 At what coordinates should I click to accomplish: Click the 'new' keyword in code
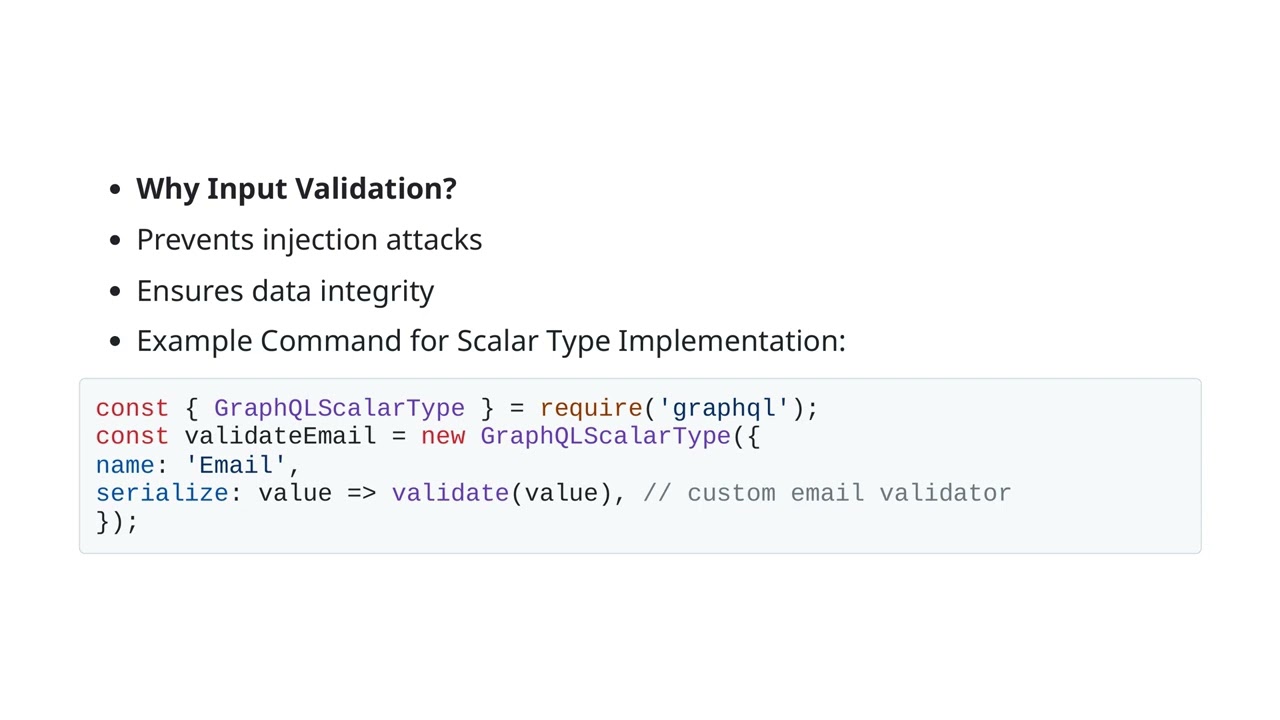443,436
